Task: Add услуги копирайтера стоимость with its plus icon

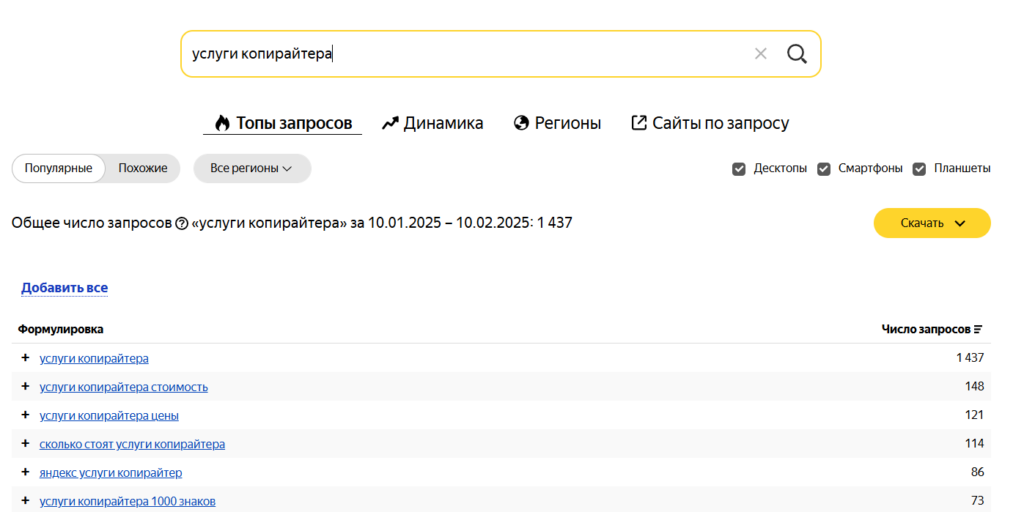Action: (25, 387)
